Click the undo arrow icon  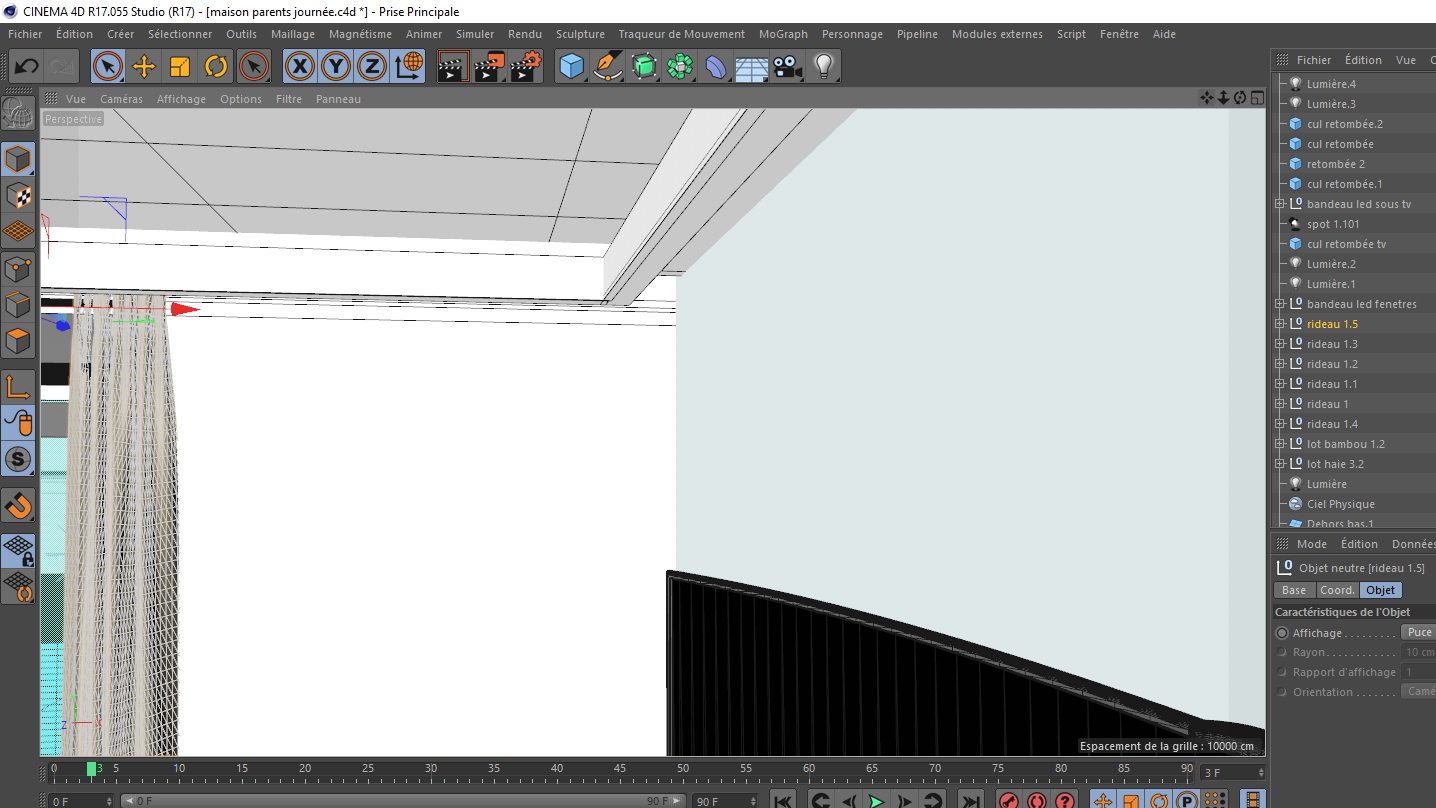[27, 67]
